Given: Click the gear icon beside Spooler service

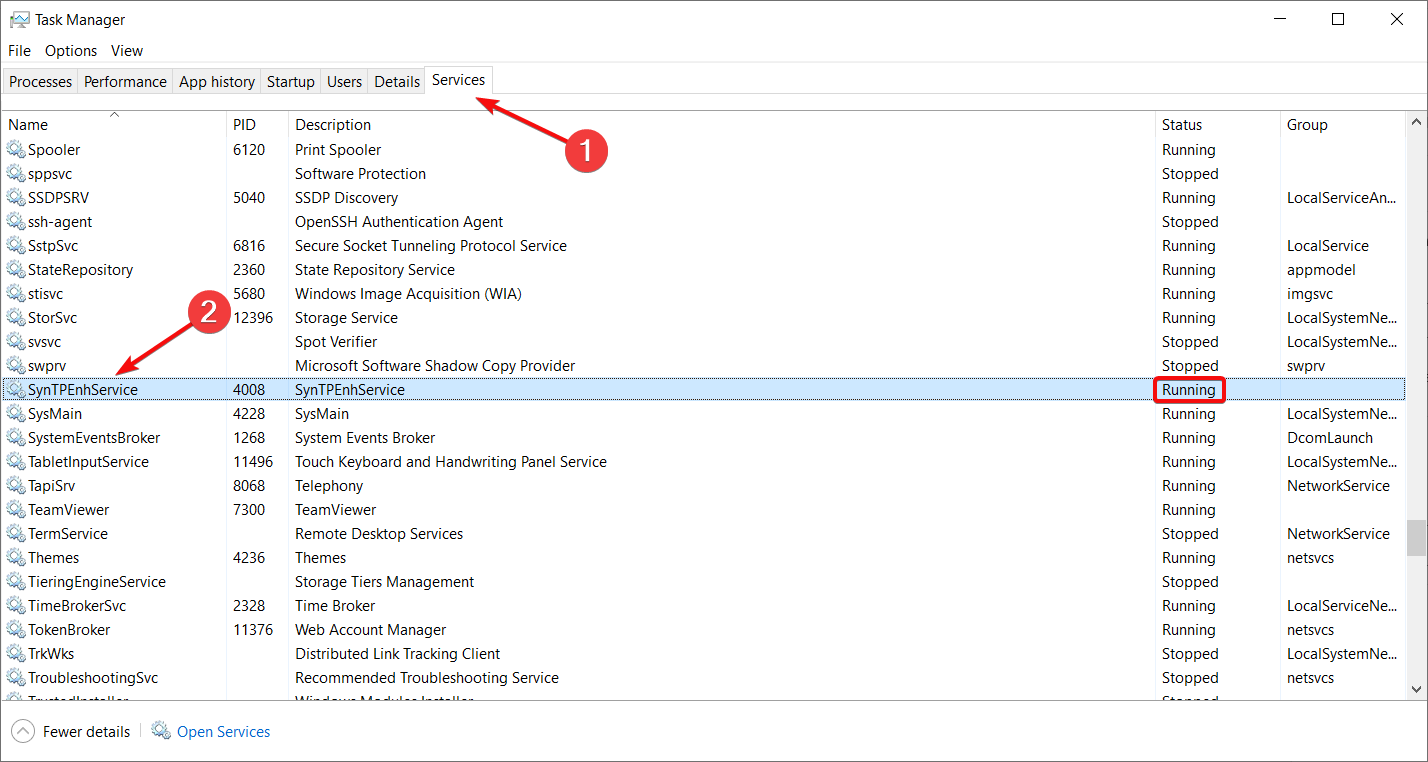Looking at the screenshot, I should click(x=16, y=150).
